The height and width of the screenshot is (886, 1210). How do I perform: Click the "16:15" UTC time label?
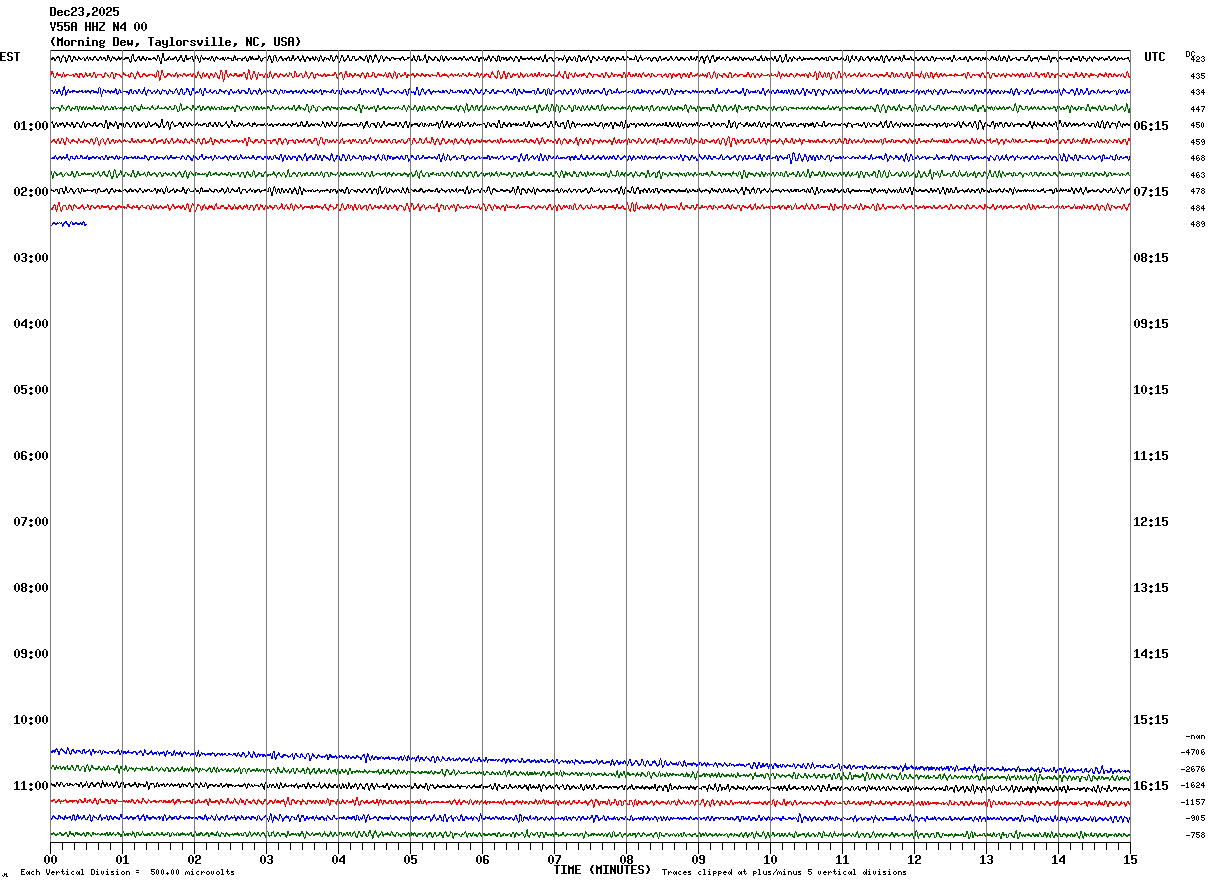tap(1151, 786)
